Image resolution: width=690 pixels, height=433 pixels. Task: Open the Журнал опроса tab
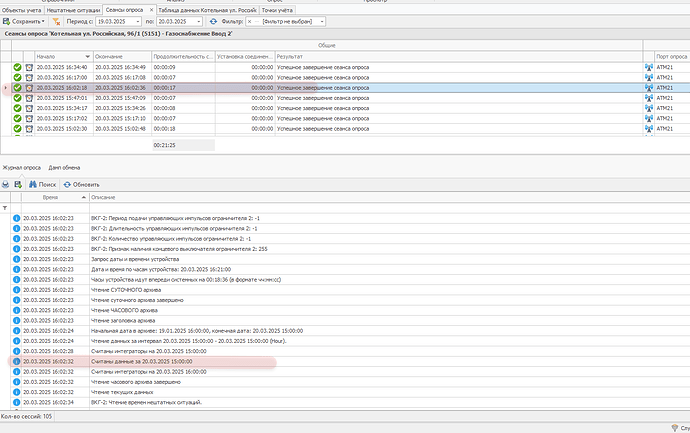coord(22,168)
